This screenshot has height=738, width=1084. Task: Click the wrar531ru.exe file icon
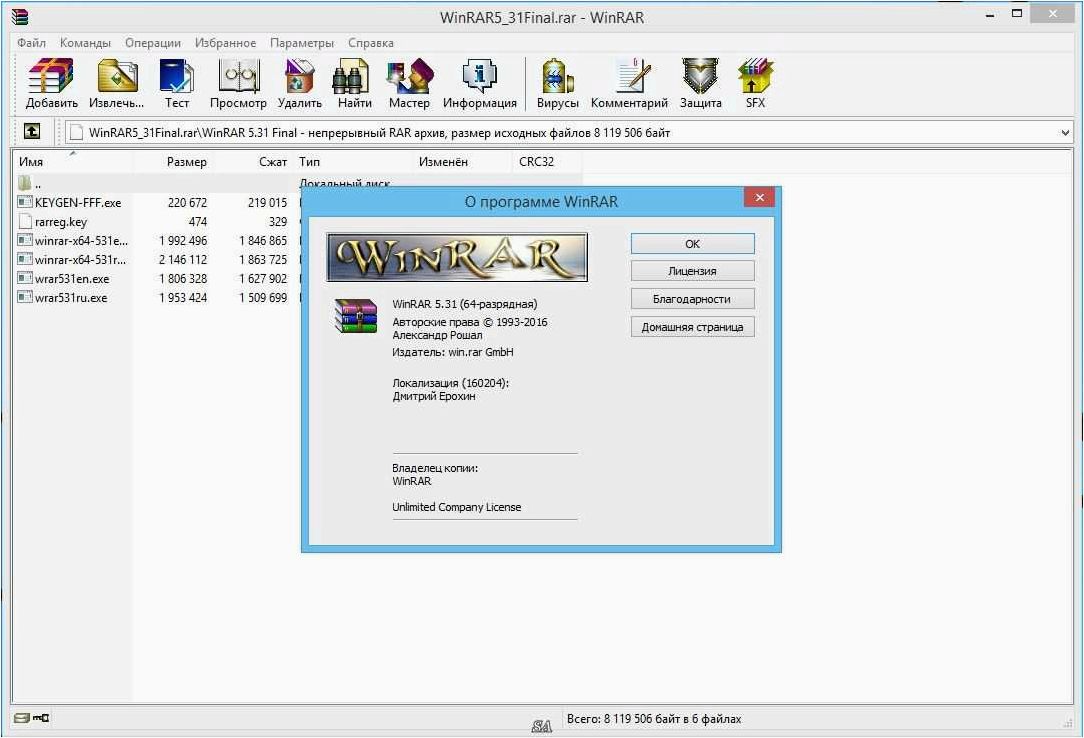[25, 297]
